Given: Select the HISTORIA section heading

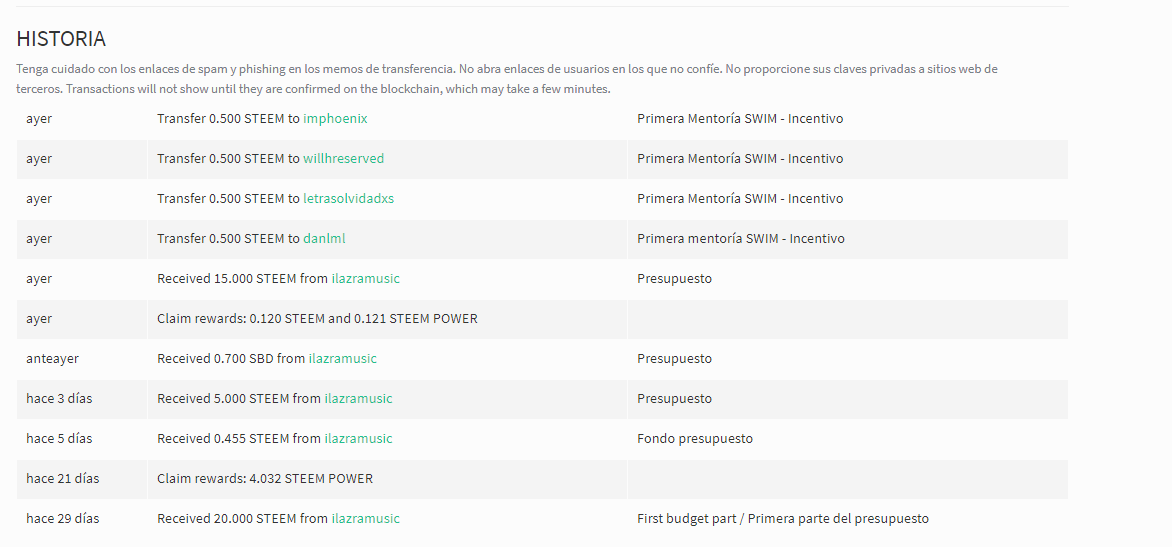Looking at the screenshot, I should coord(61,39).
